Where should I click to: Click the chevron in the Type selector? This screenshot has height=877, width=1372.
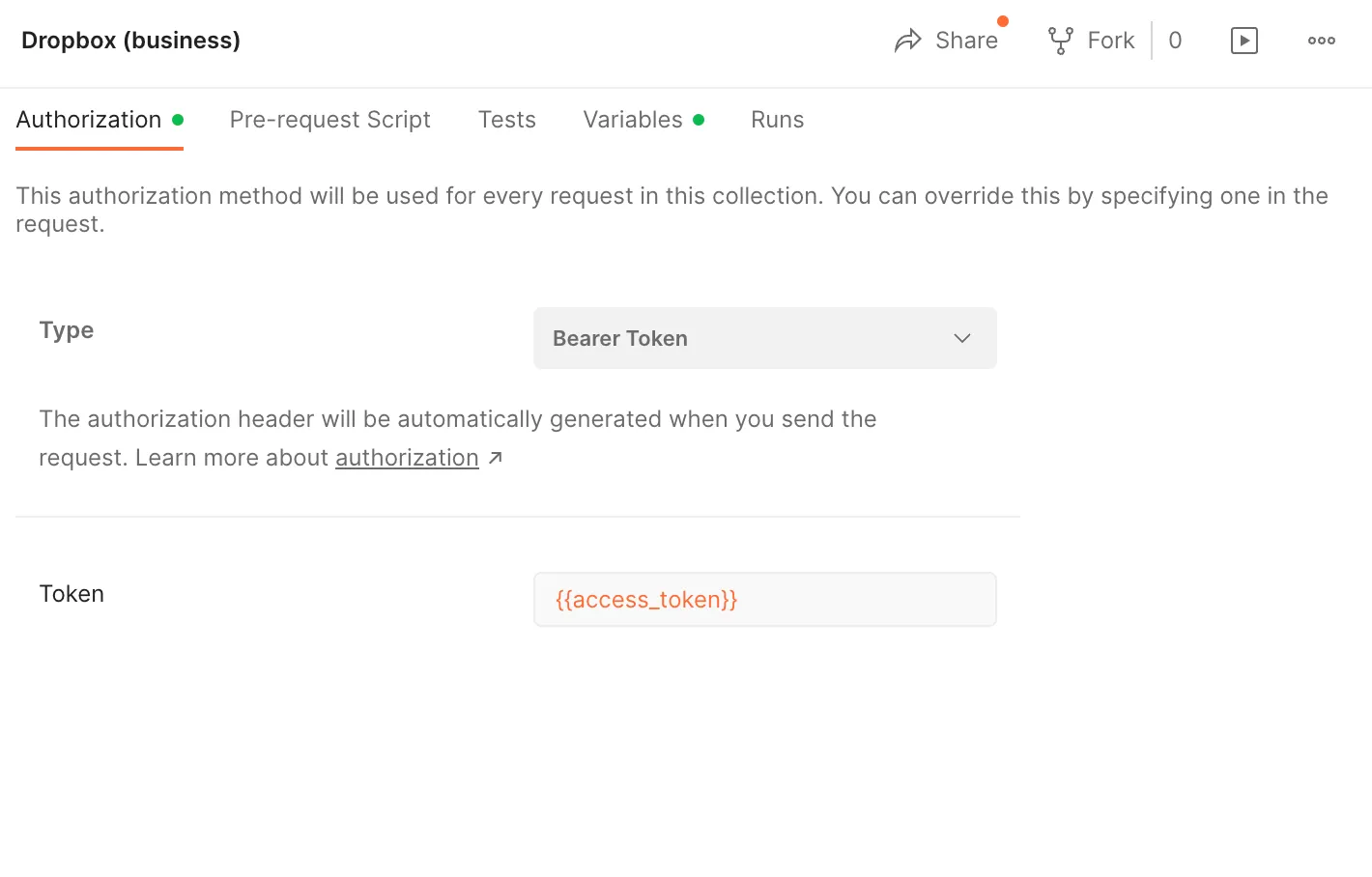click(x=962, y=338)
